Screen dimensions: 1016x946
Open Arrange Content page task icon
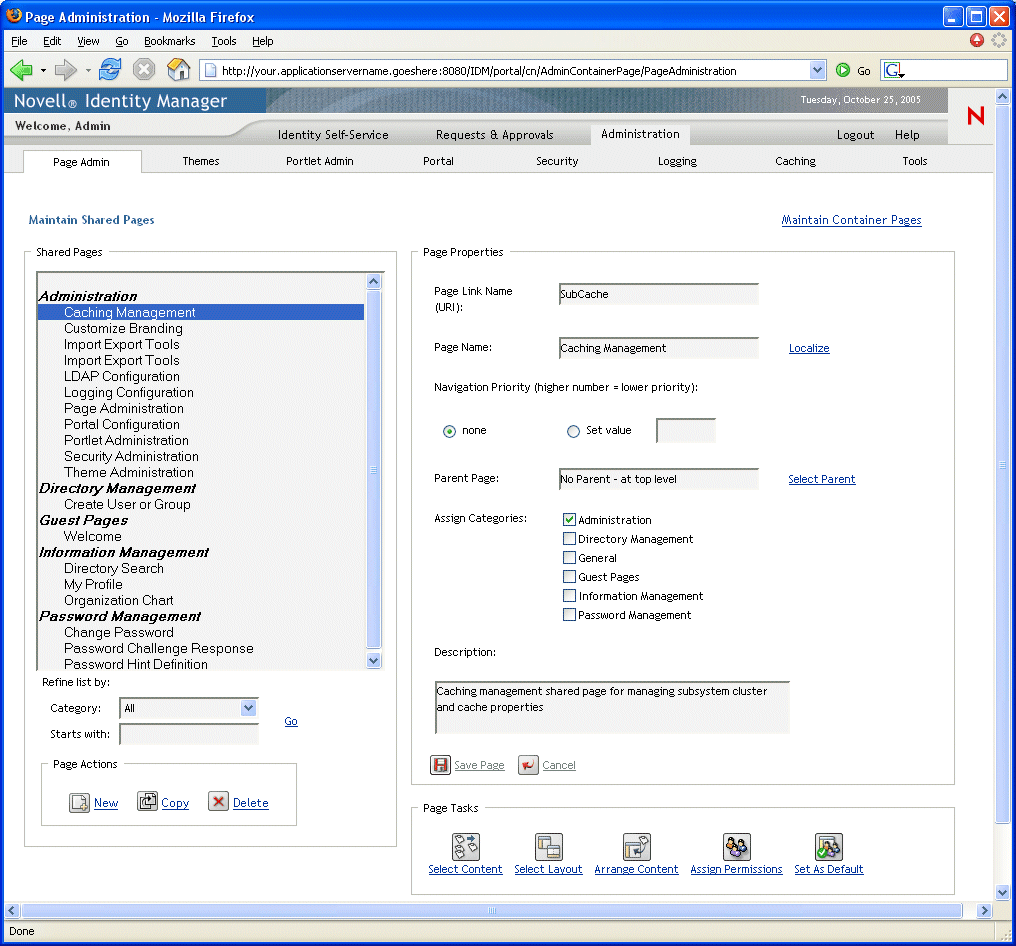(637, 847)
